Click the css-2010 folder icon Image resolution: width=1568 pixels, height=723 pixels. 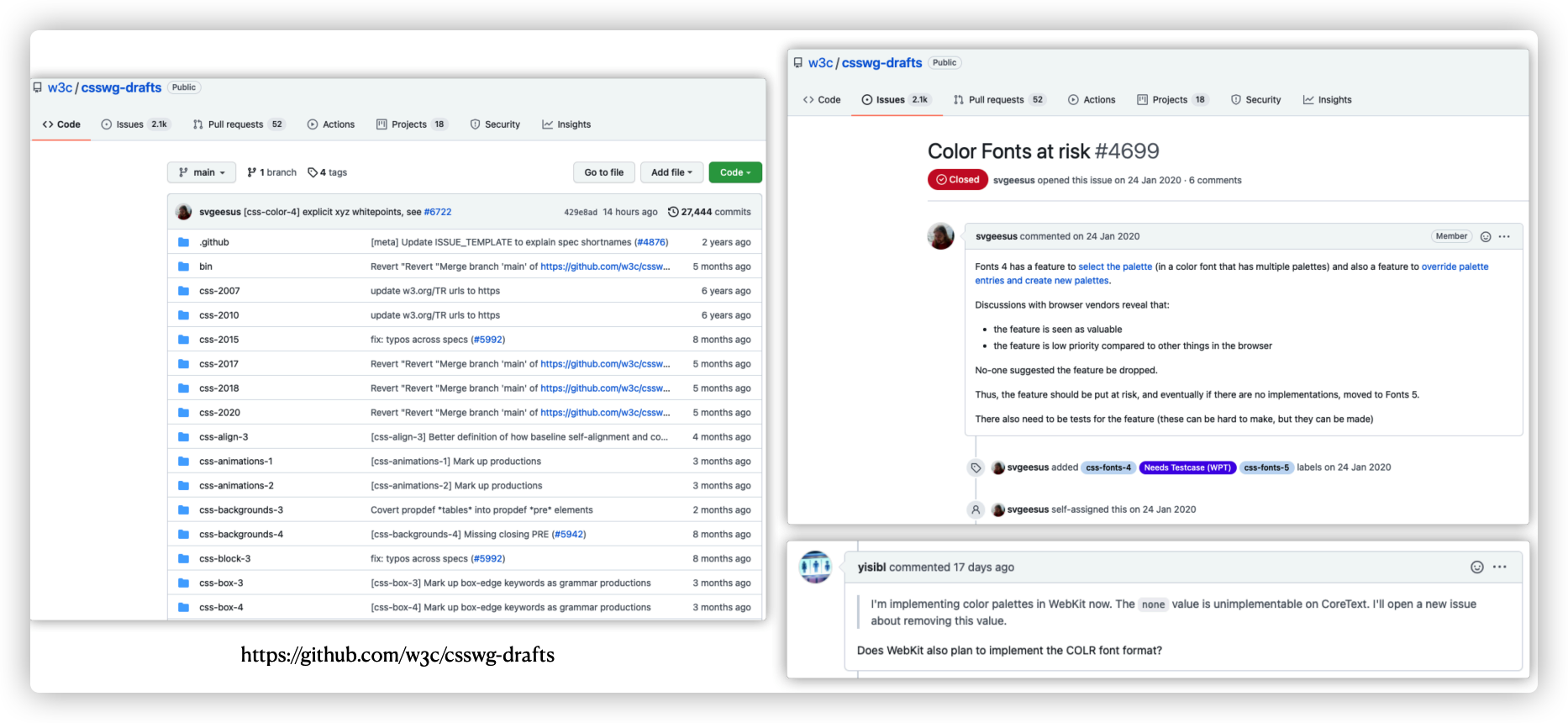(x=183, y=315)
